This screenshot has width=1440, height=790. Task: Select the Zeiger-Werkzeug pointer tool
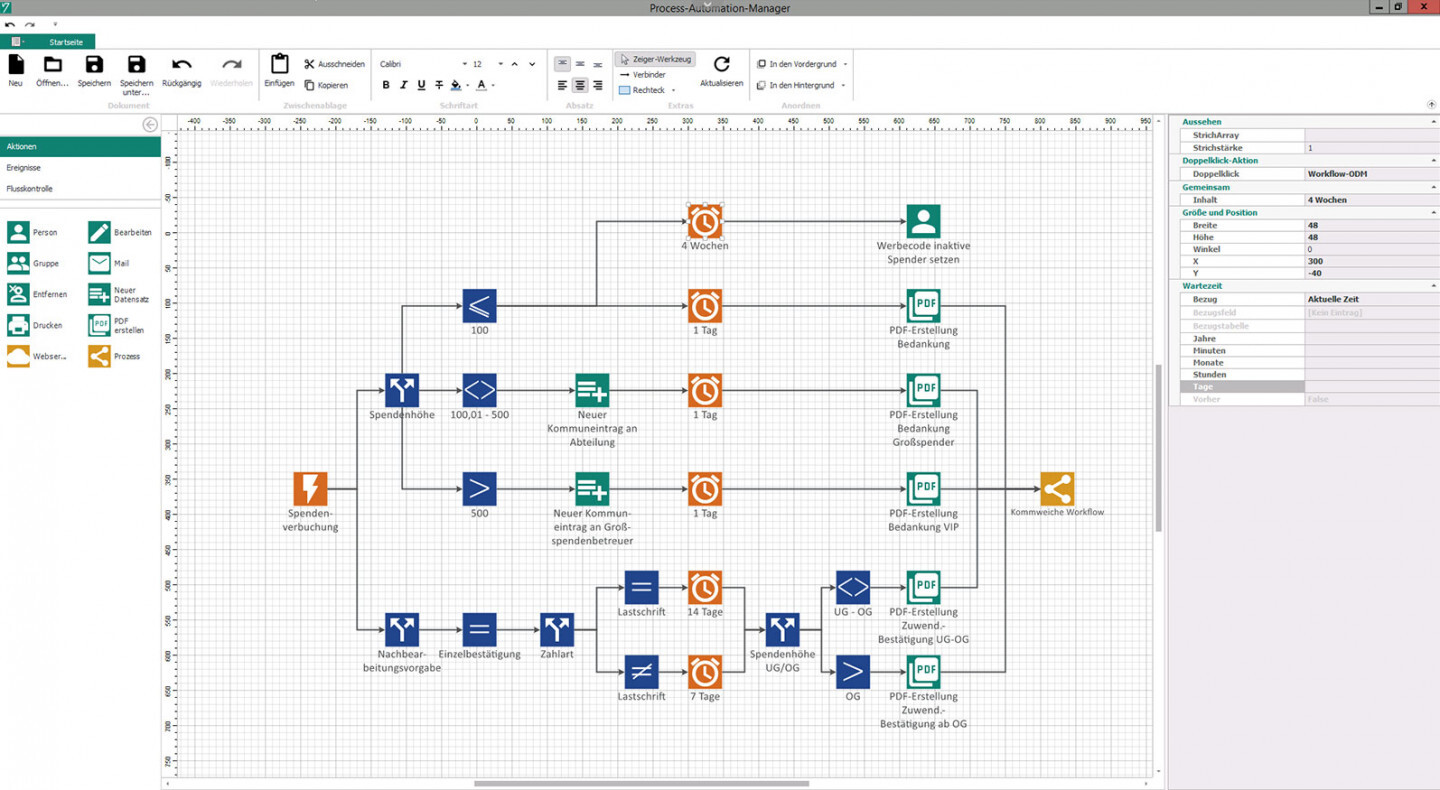pyautogui.click(x=655, y=59)
